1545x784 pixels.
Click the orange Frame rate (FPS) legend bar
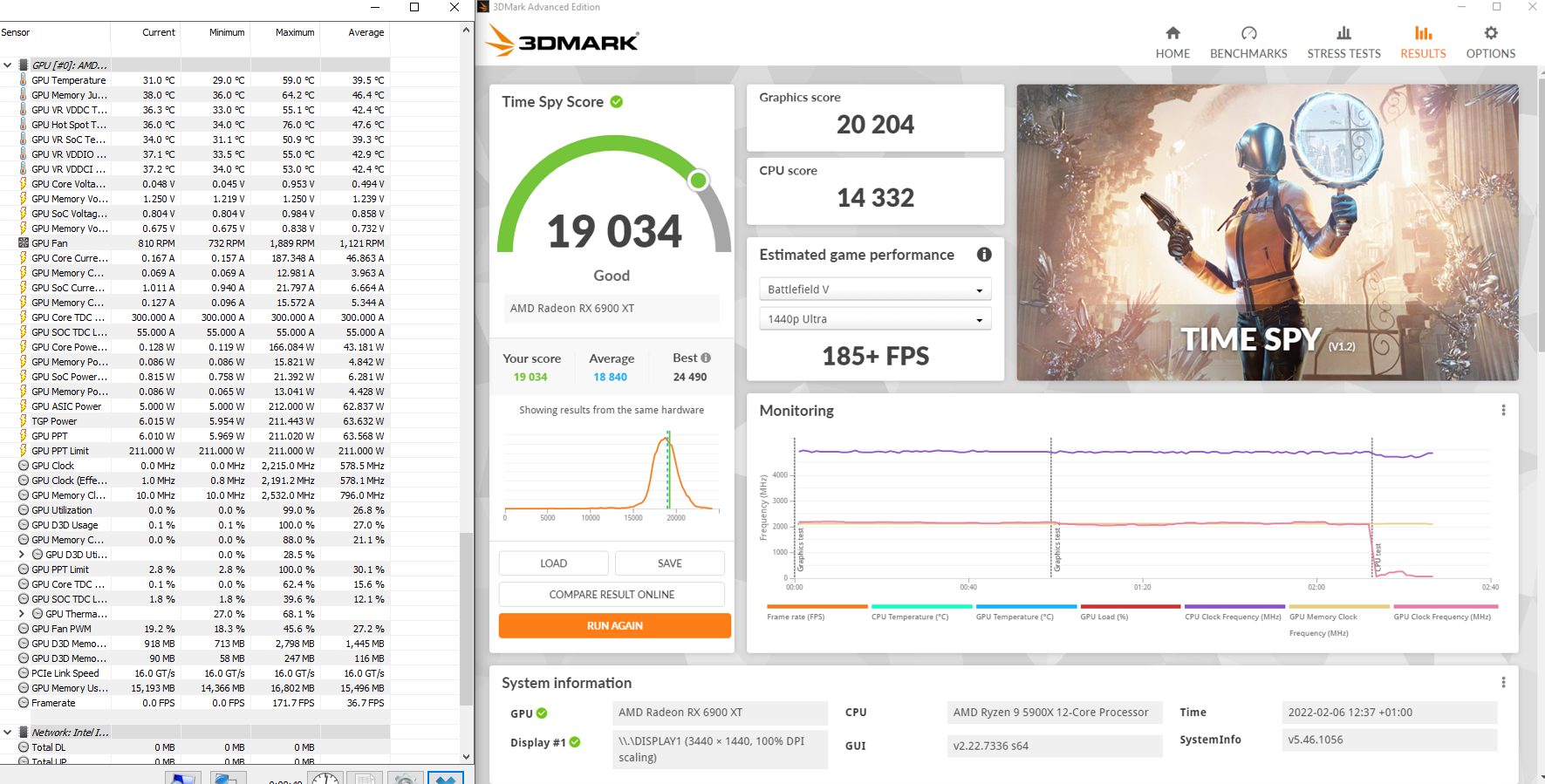click(817, 606)
